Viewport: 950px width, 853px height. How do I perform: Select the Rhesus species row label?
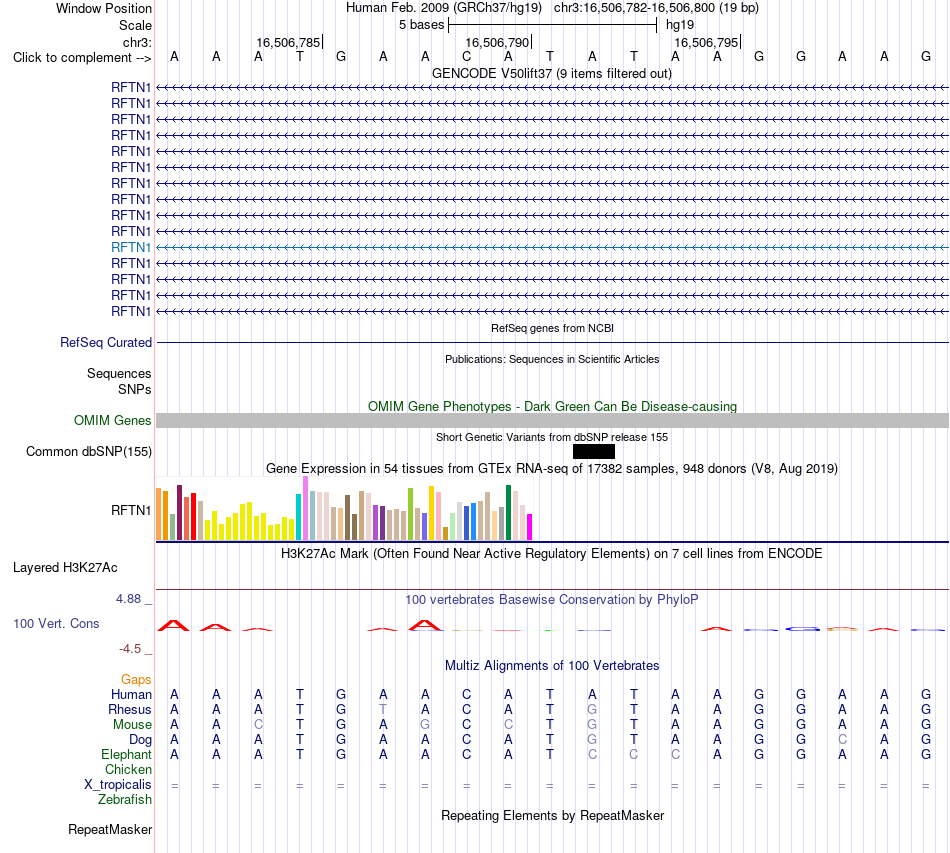point(130,709)
